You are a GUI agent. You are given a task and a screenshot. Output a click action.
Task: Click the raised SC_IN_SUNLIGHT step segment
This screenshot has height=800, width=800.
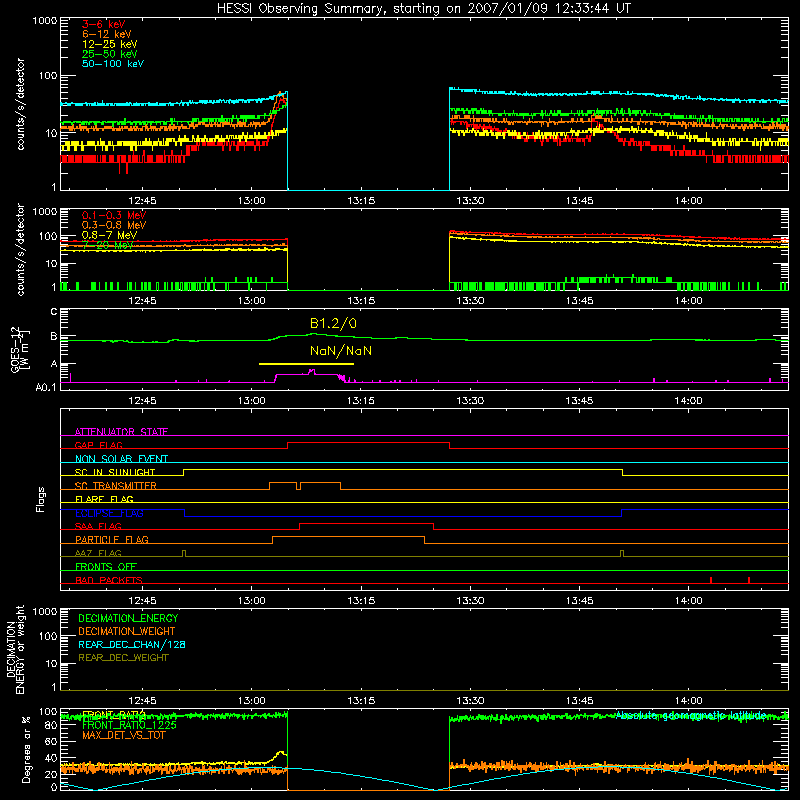[403, 470]
